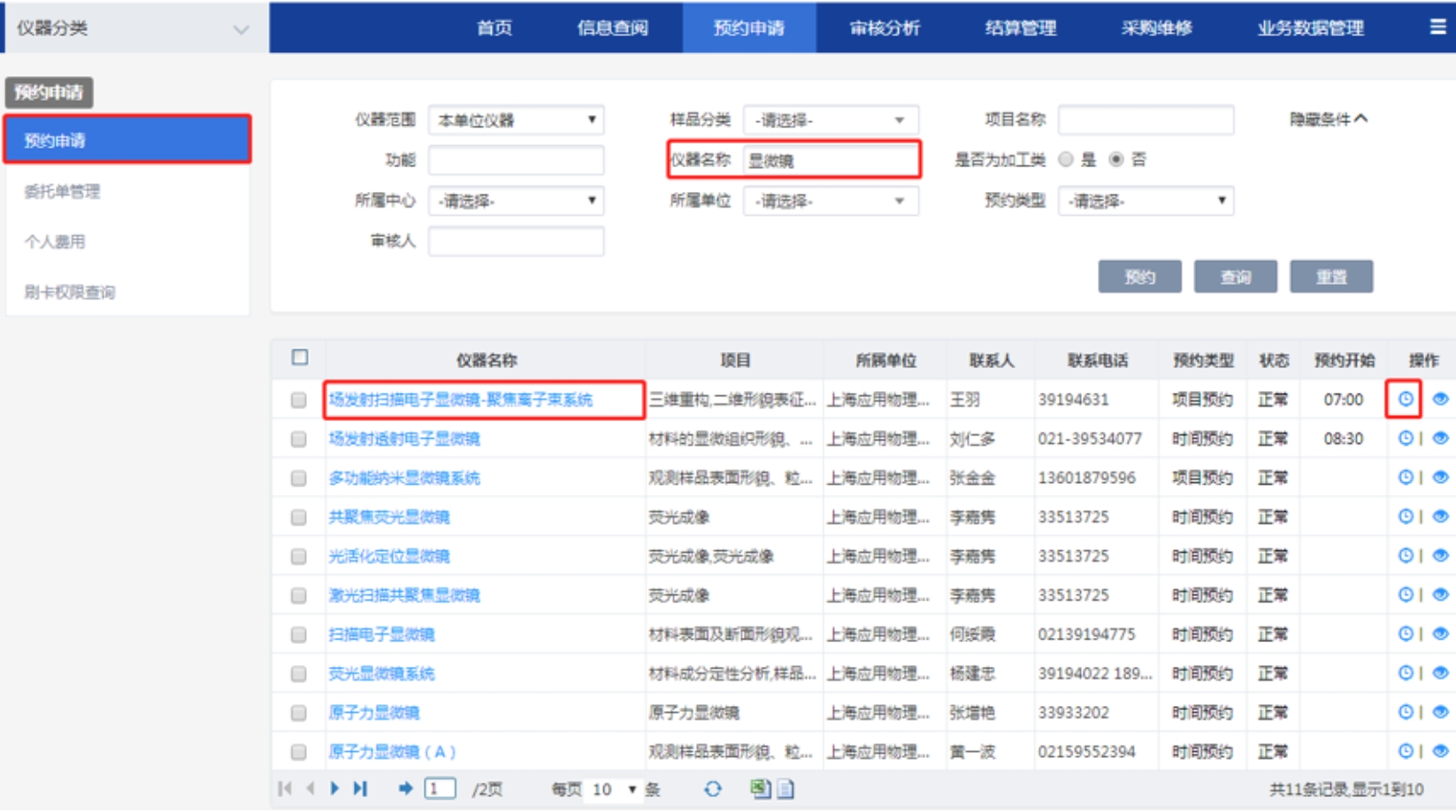The width and height of the screenshot is (1456, 812).
Task: Open the 扫描电子显微镜 instrument link
Action: point(381,634)
